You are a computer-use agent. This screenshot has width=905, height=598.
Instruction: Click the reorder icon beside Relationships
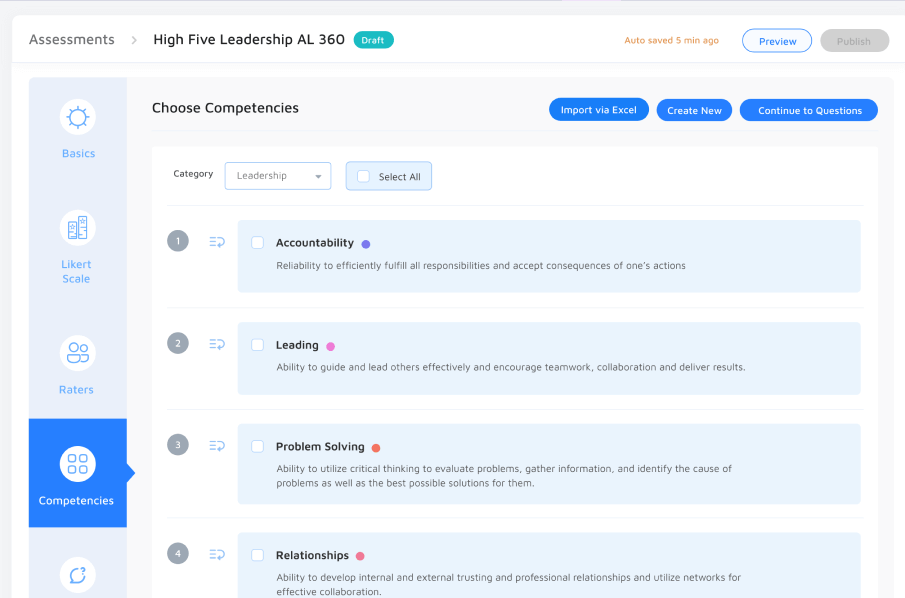point(217,554)
